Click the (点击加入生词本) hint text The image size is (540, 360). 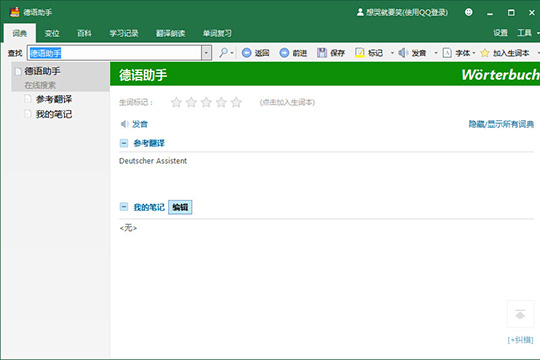point(287,102)
